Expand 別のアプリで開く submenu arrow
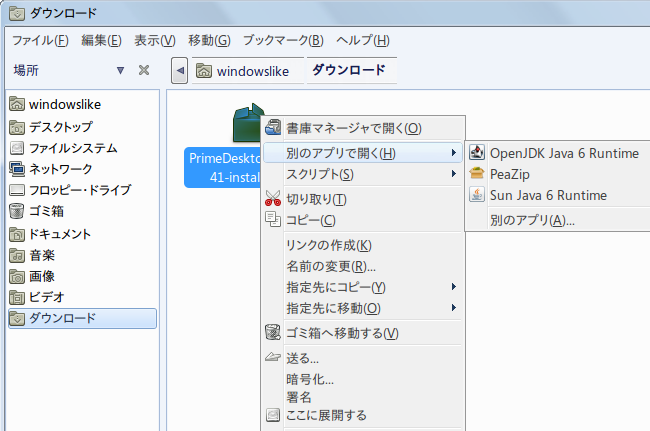Viewport: 650px width, 431px height. click(454, 153)
